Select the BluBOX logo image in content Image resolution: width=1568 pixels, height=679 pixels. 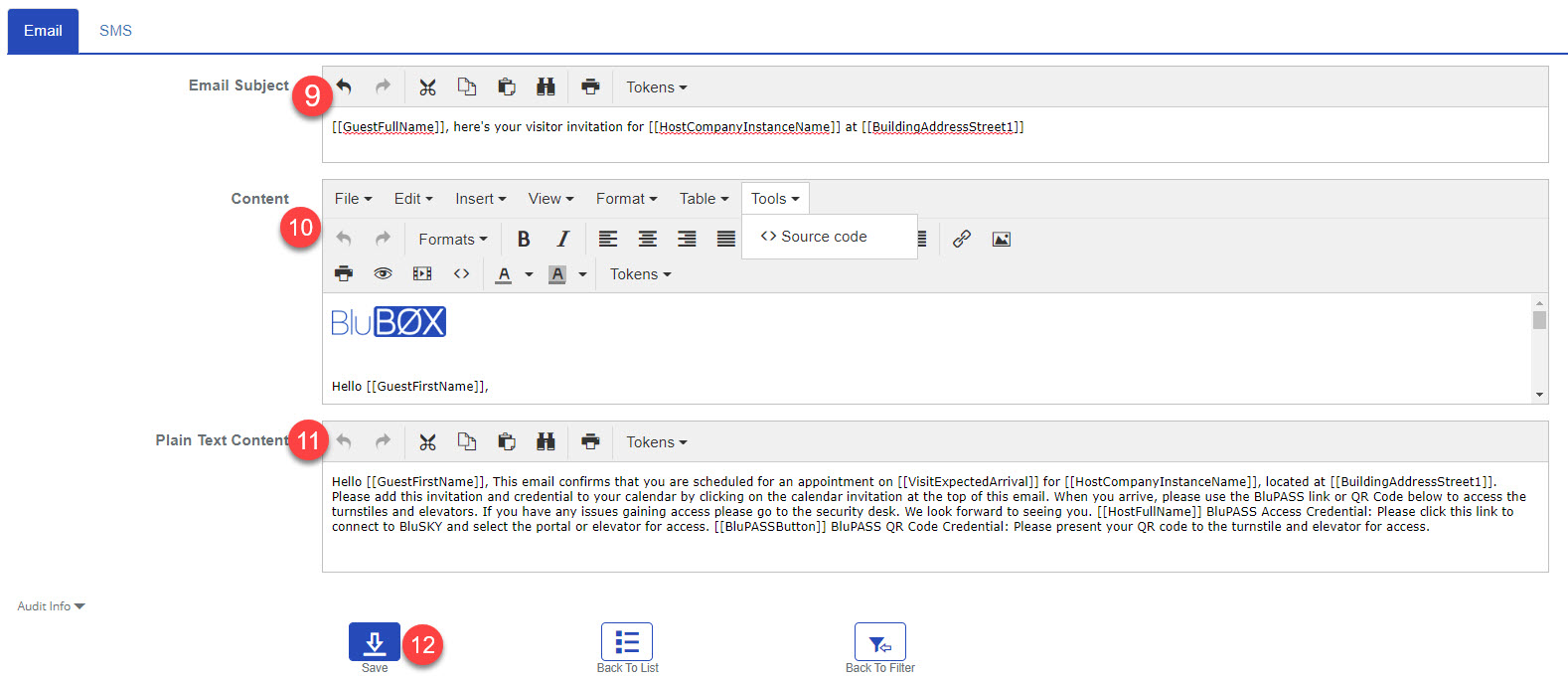point(389,322)
